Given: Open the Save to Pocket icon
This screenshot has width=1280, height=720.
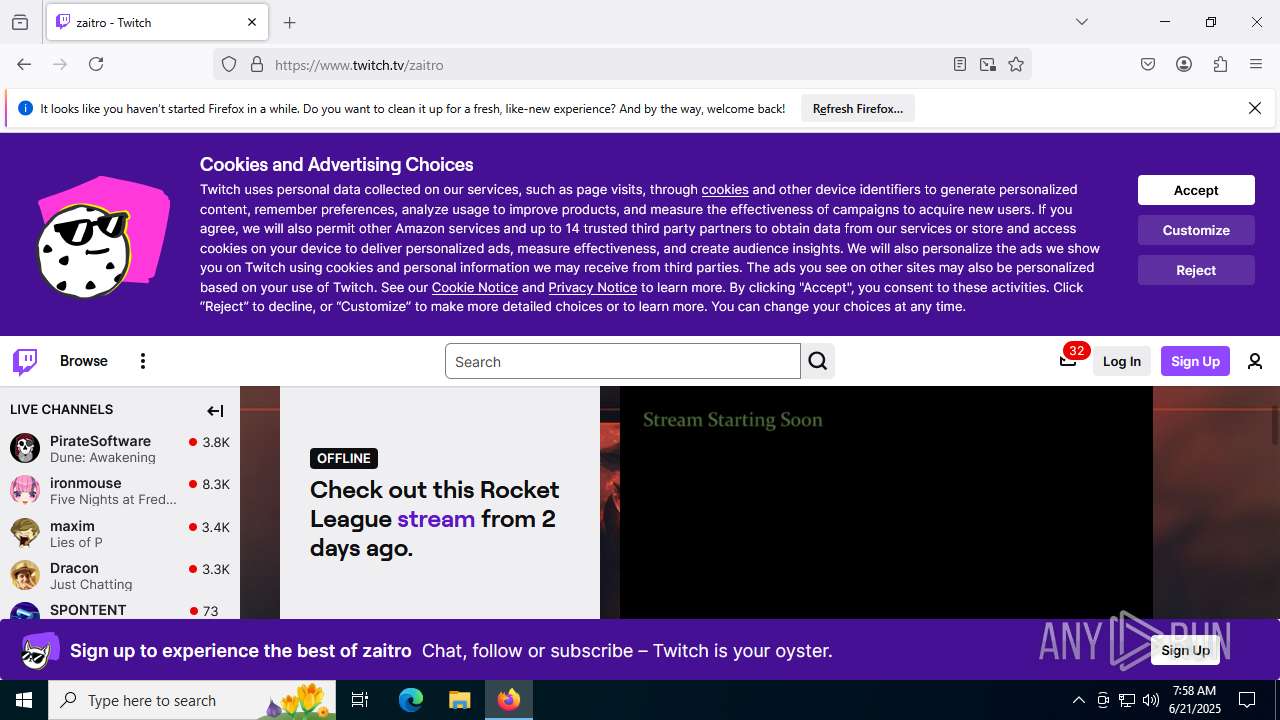Looking at the screenshot, I should [x=1148, y=64].
